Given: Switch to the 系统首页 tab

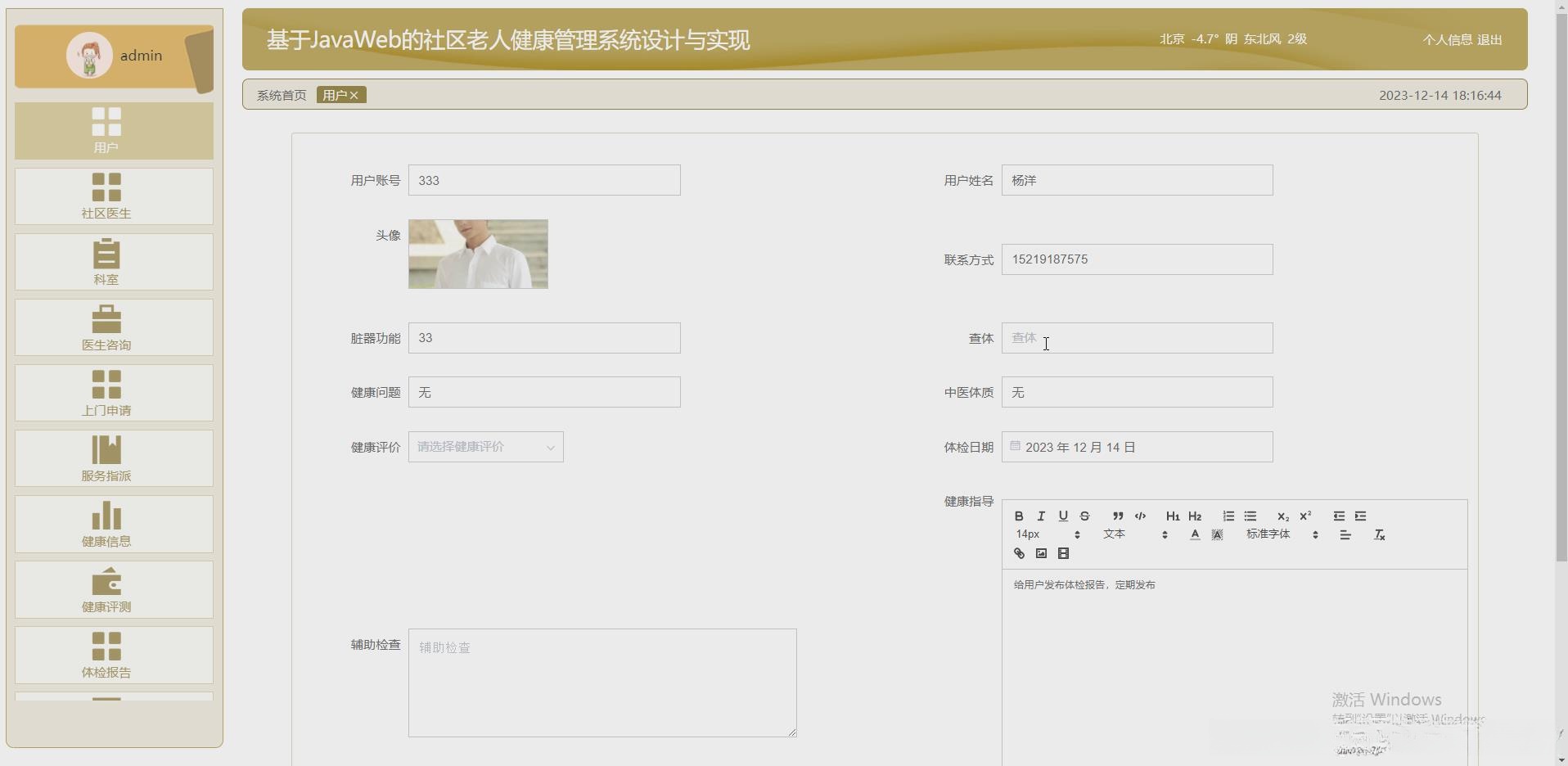Looking at the screenshot, I should (x=280, y=95).
